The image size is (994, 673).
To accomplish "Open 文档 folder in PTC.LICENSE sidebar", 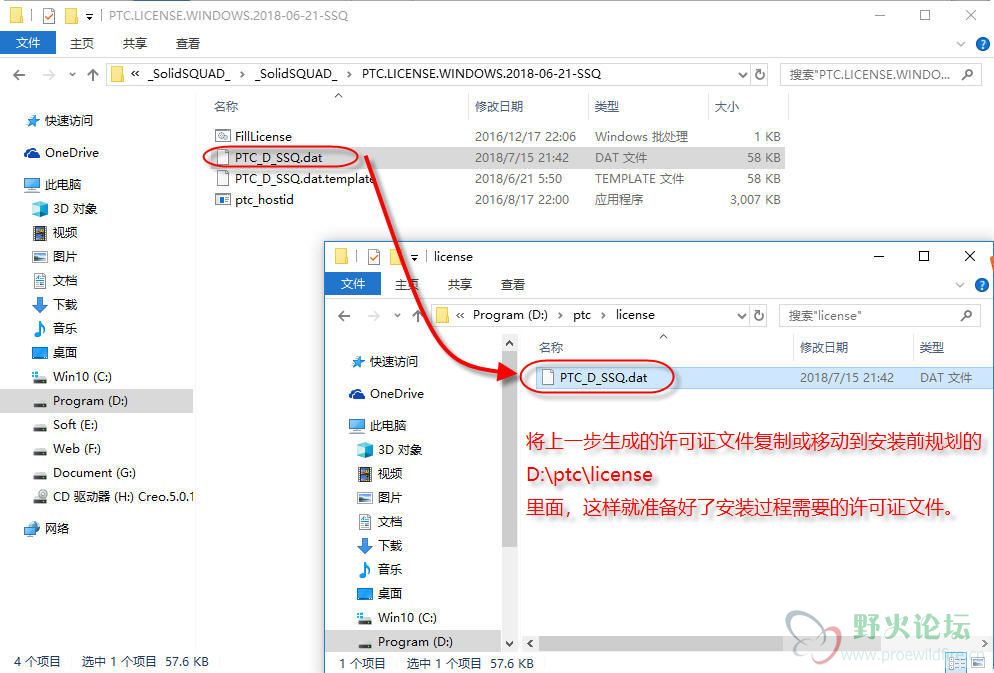I will [x=56, y=281].
